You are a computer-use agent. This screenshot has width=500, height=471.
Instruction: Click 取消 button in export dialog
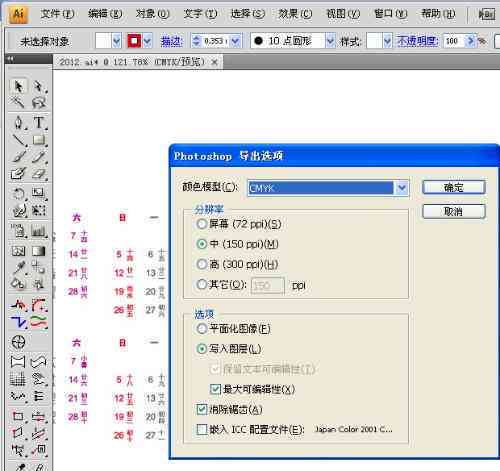pos(453,211)
